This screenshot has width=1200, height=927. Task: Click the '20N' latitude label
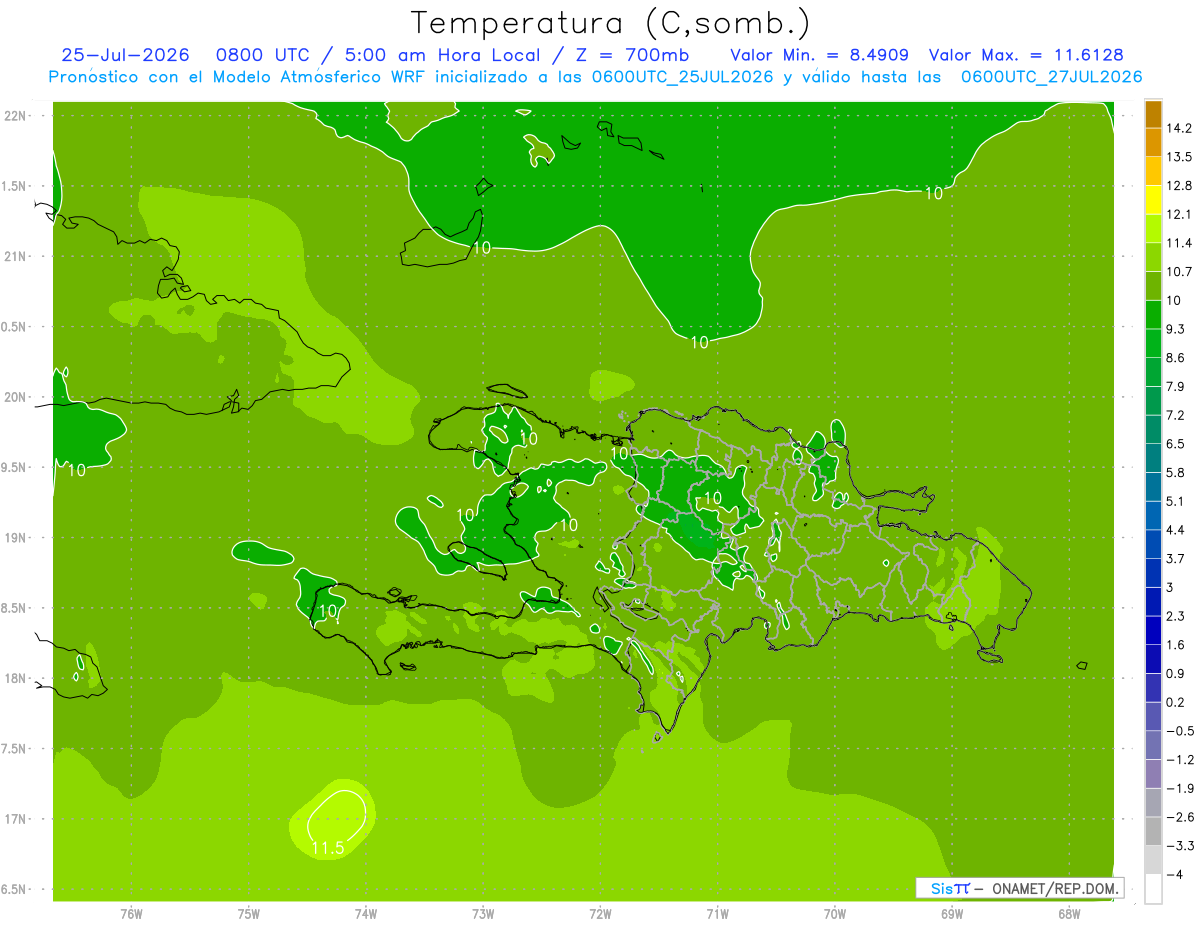click(15, 397)
